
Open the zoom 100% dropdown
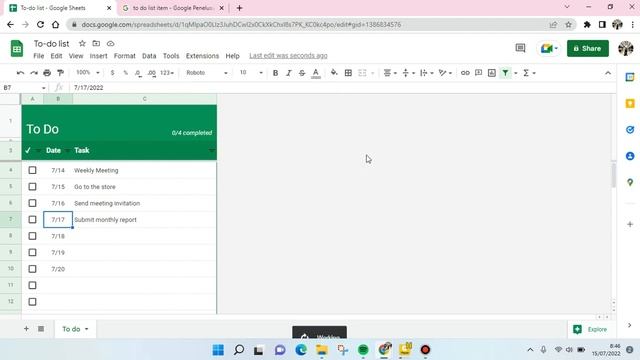[x=88, y=73]
